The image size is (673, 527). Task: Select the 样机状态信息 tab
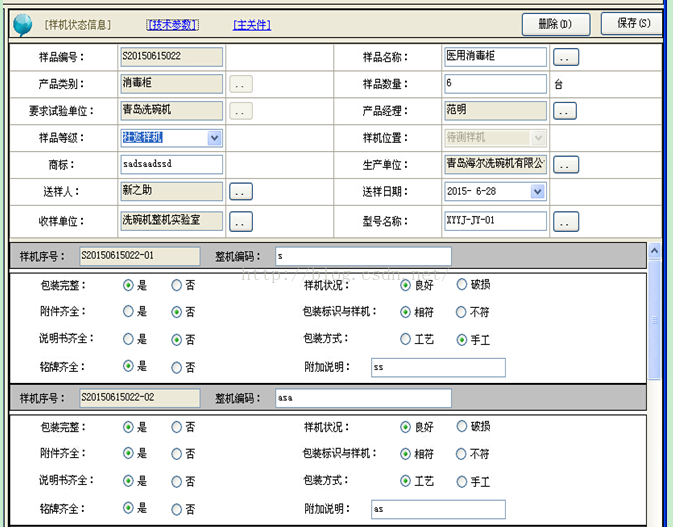point(78,25)
